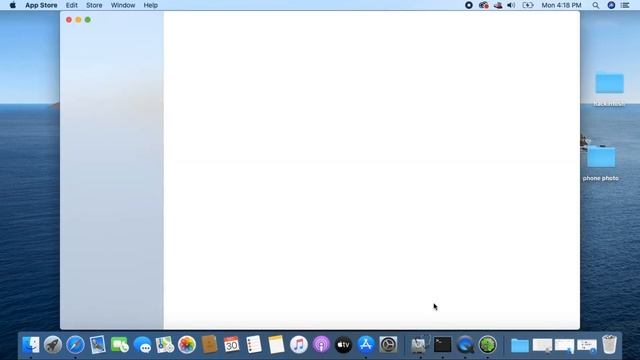This screenshot has height=360, width=640.
Task: Open the Window menu
Action: [x=123, y=5]
